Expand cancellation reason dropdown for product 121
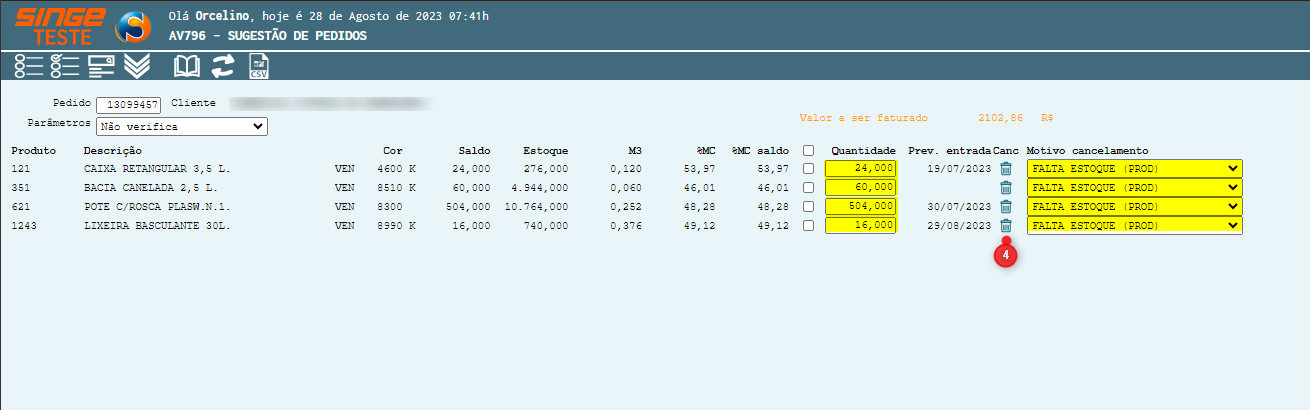The width and height of the screenshot is (1310, 410). 1134,169
